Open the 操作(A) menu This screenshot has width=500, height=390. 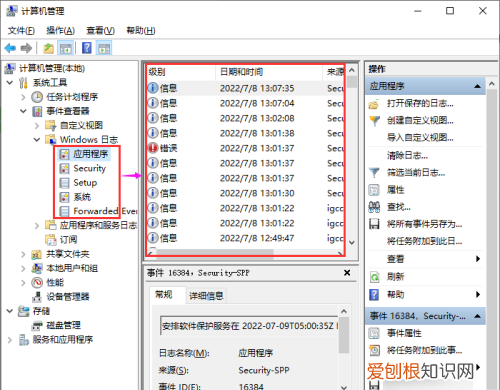[x=60, y=31]
